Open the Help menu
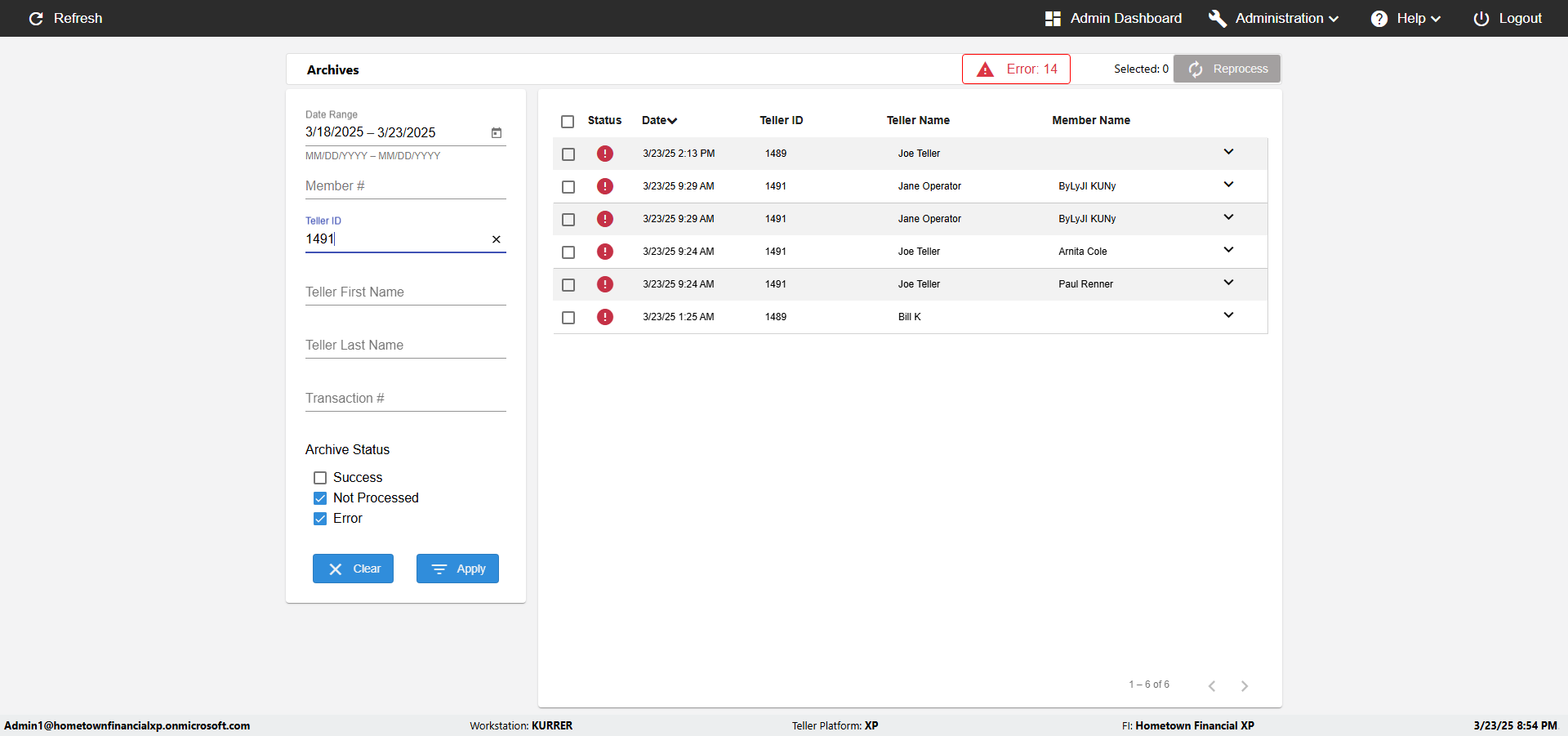 click(x=1405, y=18)
